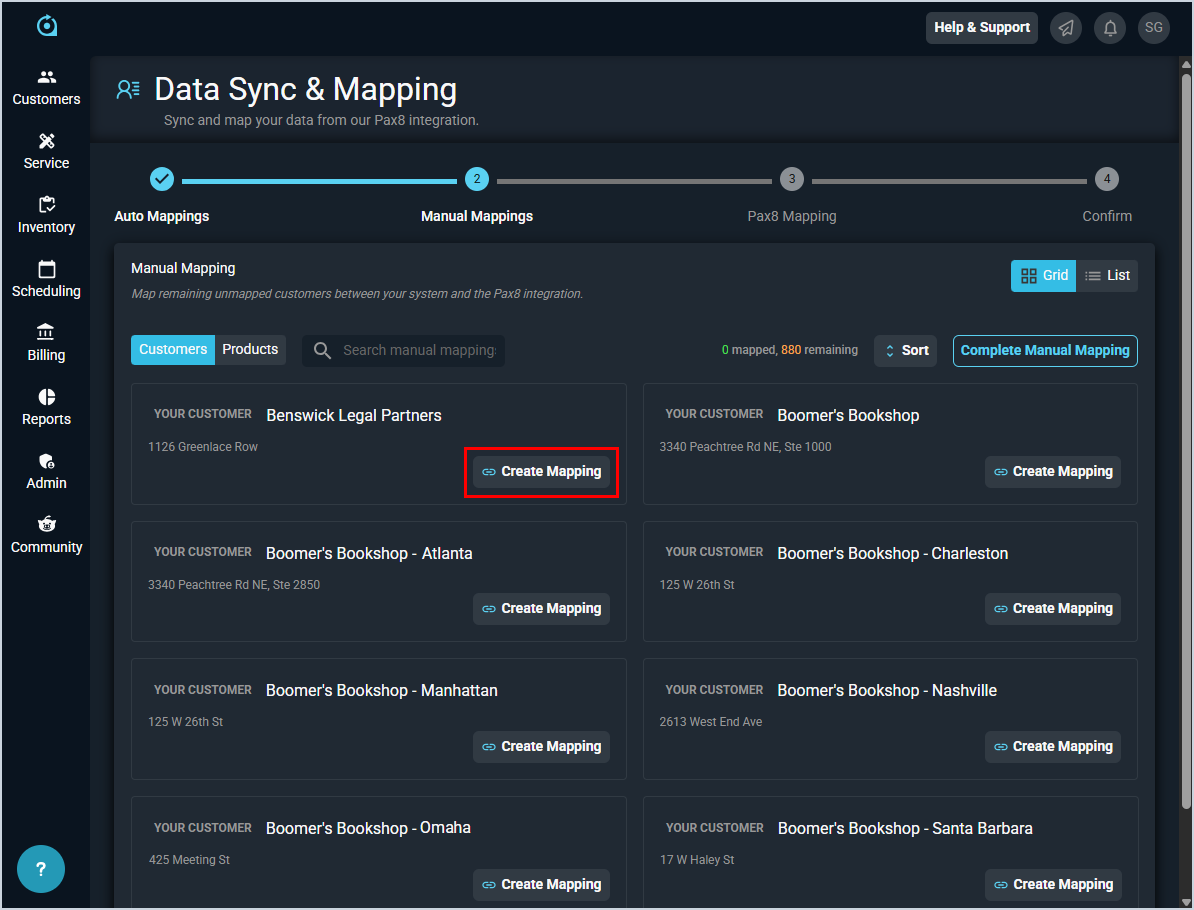Open the SG user account menu
The height and width of the screenshot is (910, 1194).
point(1154,28)
